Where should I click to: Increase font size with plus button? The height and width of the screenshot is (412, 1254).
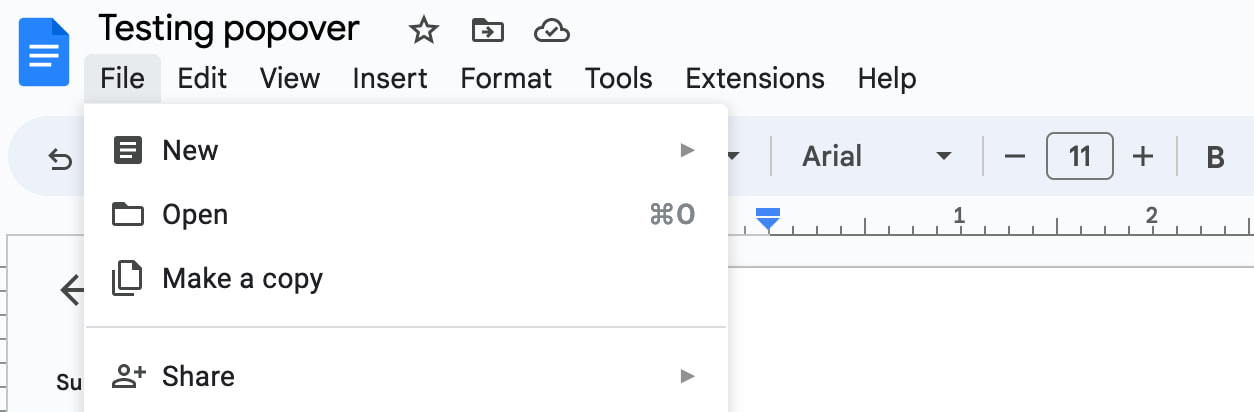(1143, 157)
